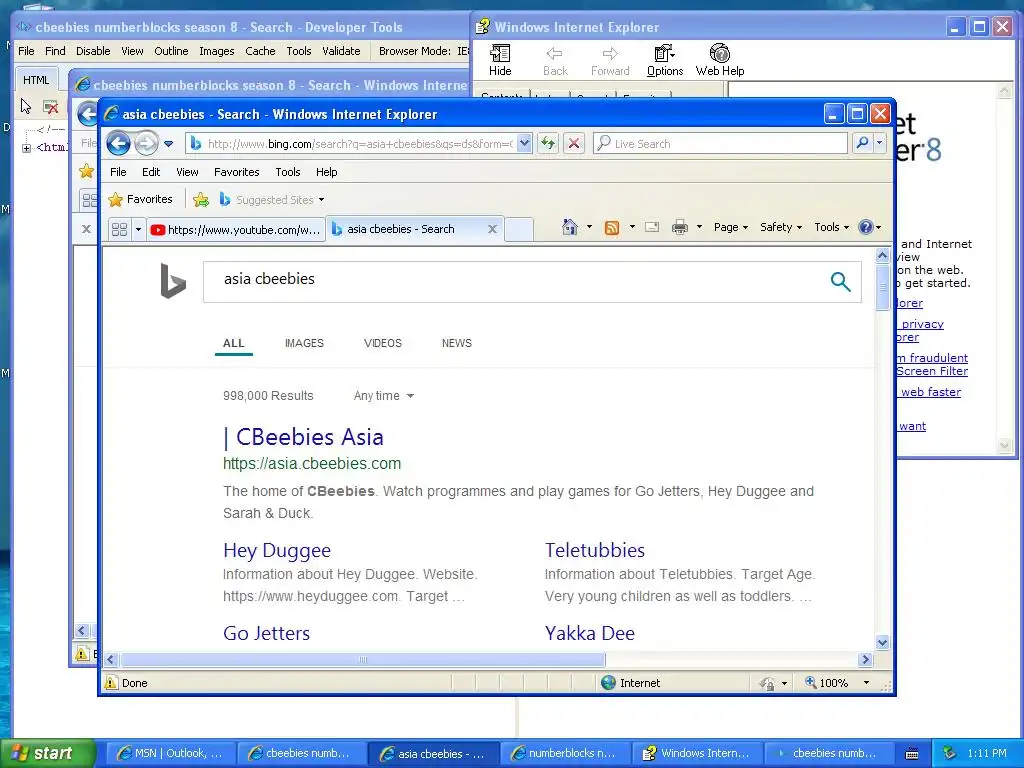Click Web Help in the Help window toolbar

(x=720, y=60)
